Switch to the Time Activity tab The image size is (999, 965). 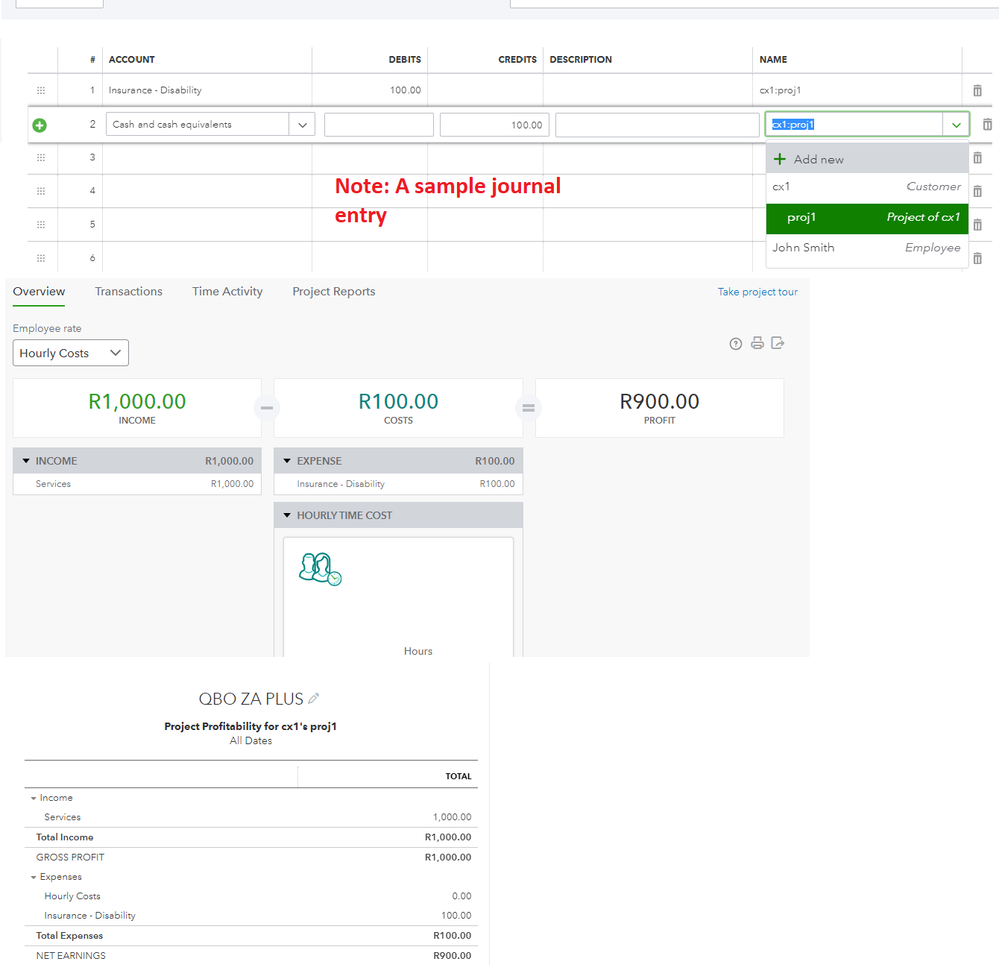tap(227, 292)
